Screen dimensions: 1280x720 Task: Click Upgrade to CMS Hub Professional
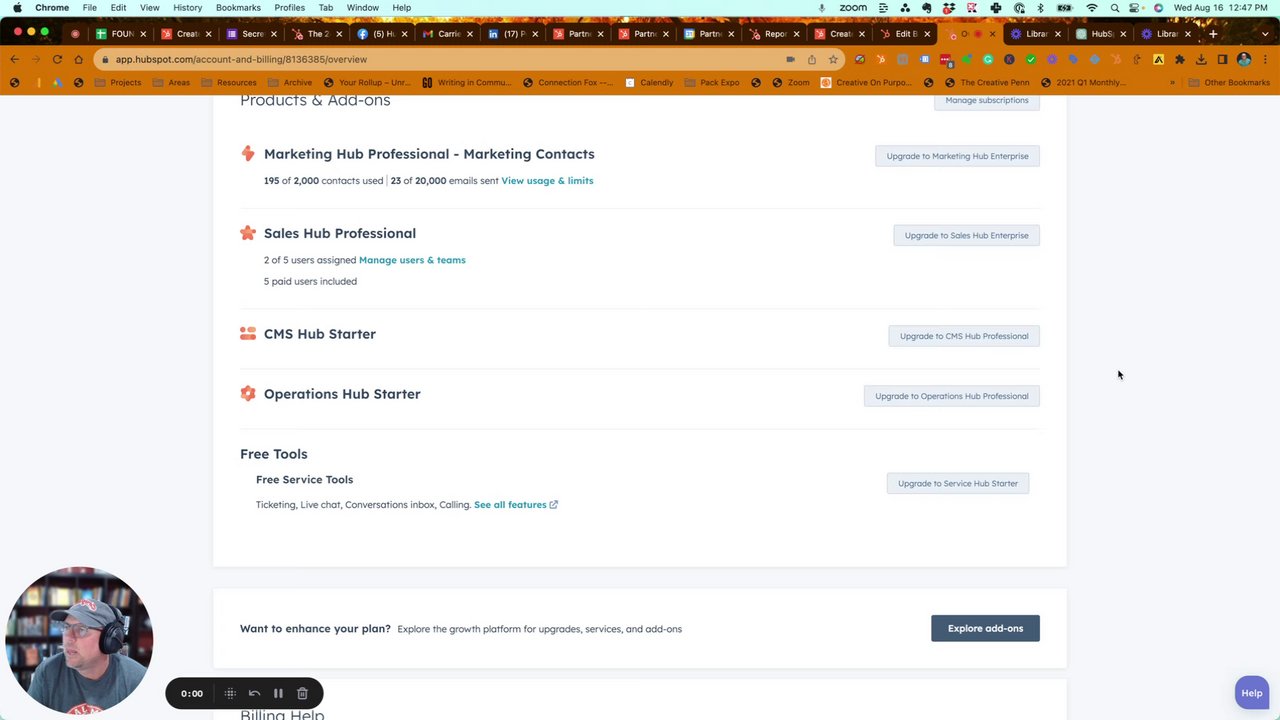pos(964,336)
